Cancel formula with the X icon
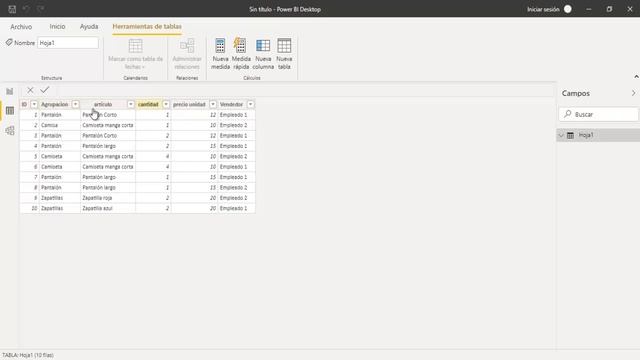This screenshot has width=640, height=360. point(30,90)
